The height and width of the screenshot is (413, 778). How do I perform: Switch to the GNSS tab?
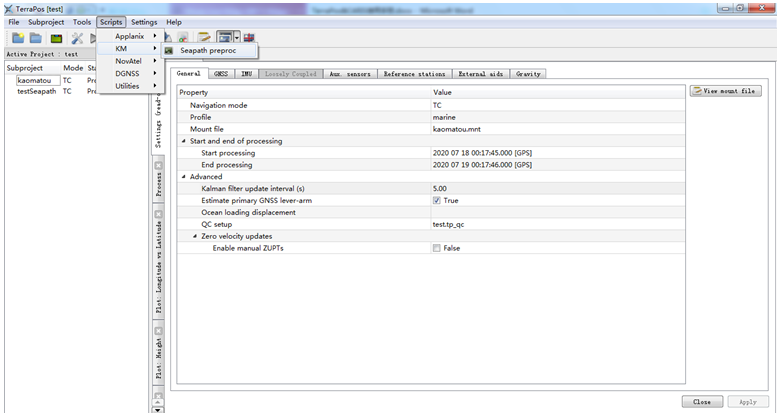221,74
